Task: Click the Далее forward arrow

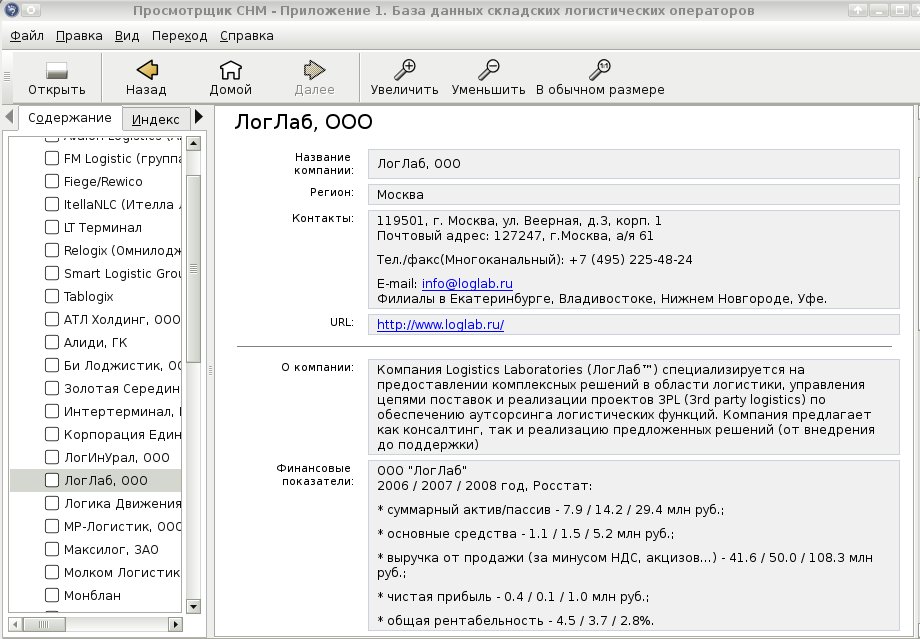Action: [x=314, y=70]
